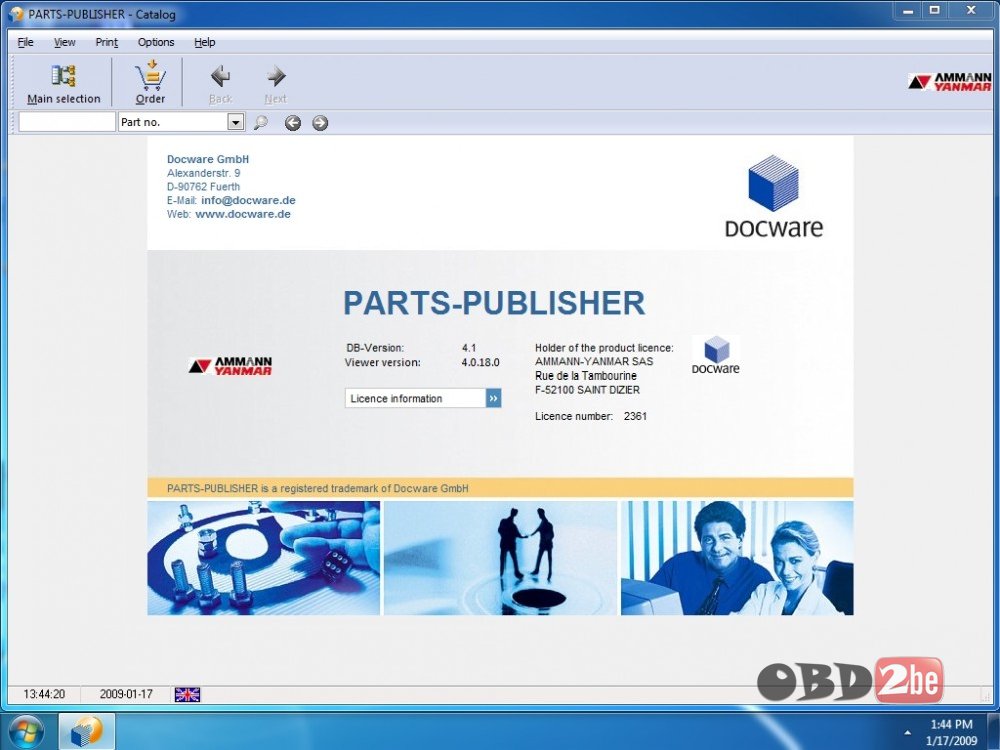Open the Options menu
The height and width of the screenshot is (750, 1000).
156,42
